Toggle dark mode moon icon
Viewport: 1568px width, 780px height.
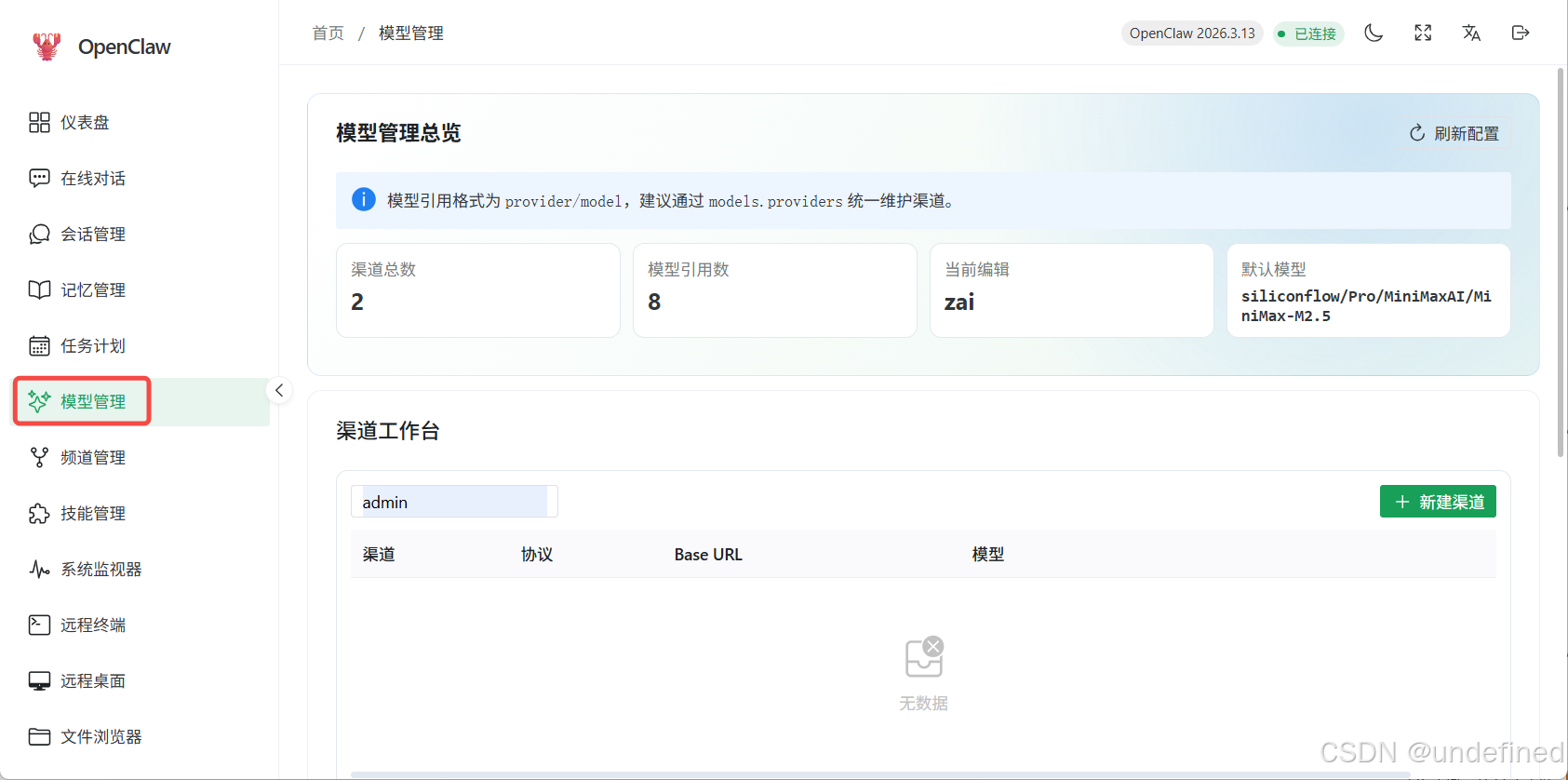(x=1374, y=33)
